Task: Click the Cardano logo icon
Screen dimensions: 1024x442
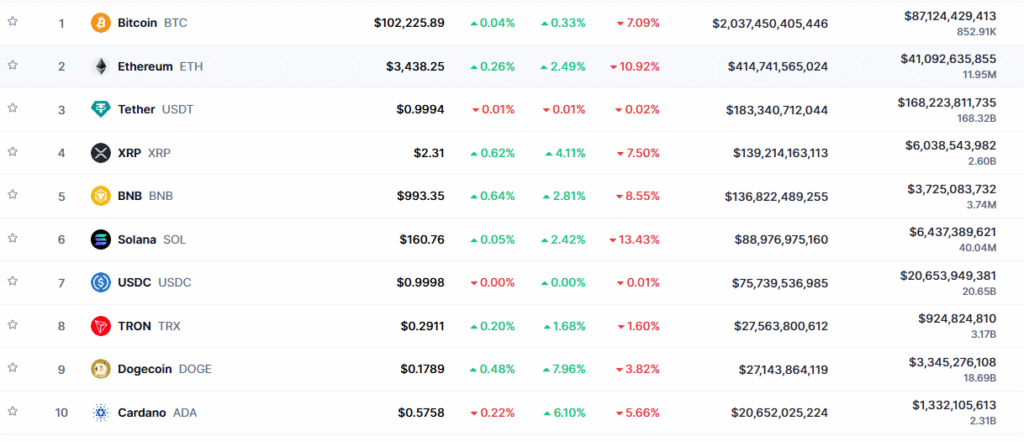Action: [x=101, y=412]
